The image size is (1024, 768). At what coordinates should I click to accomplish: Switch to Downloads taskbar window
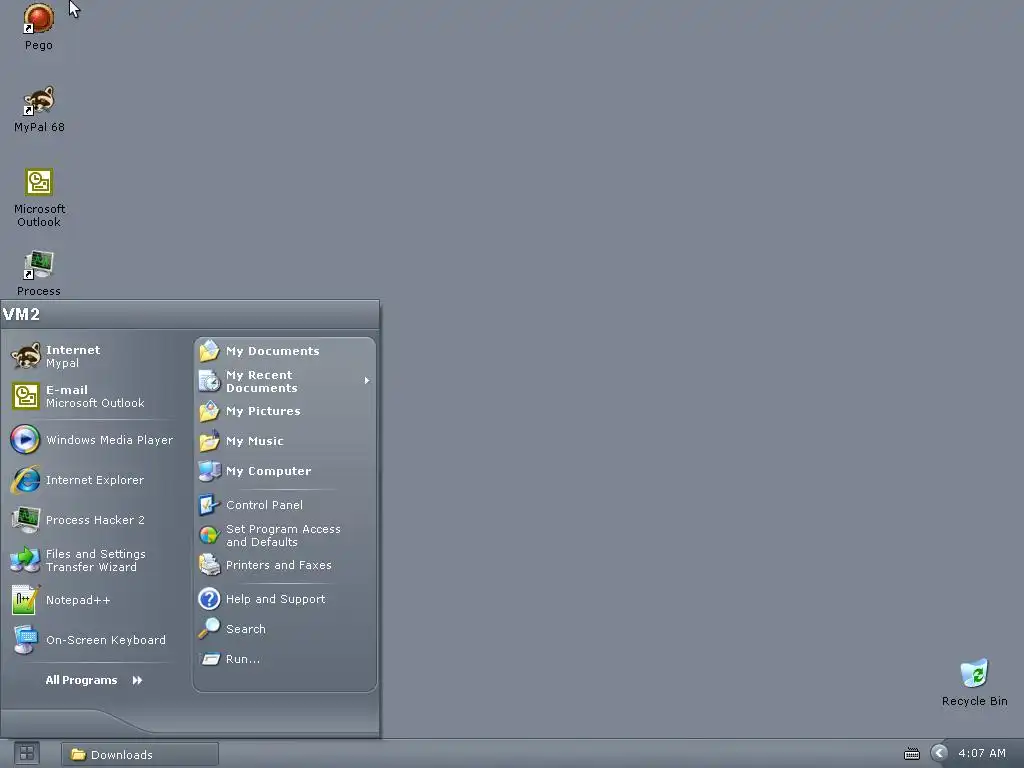[140, 754]
